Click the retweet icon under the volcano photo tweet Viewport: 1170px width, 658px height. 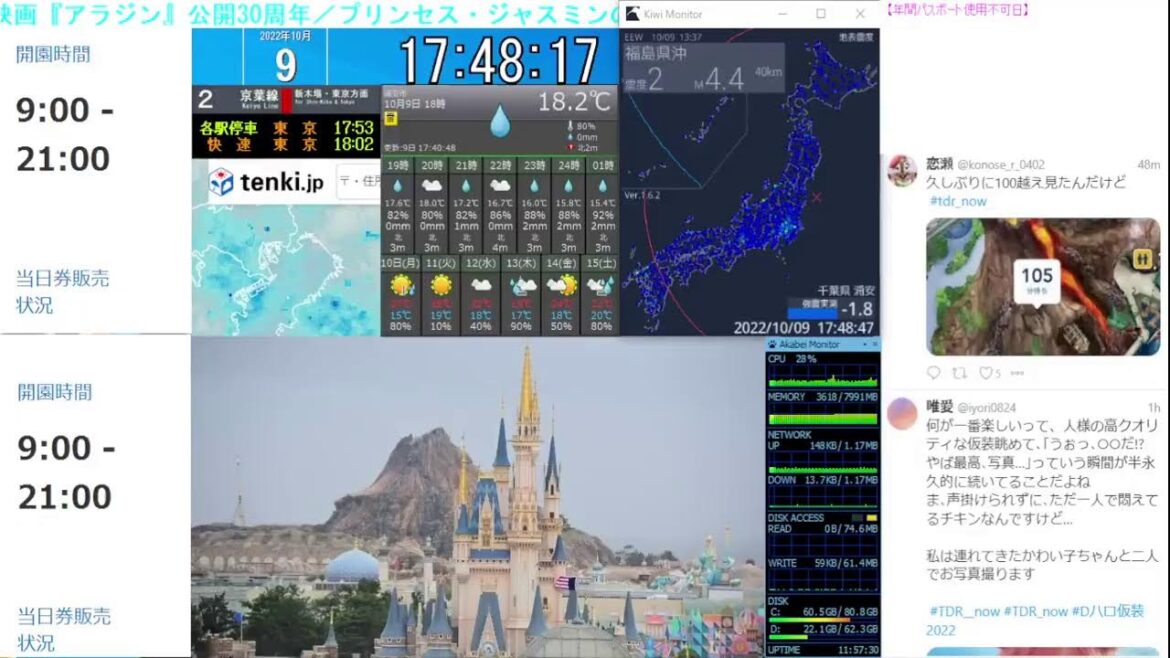[x=958, y=372]
